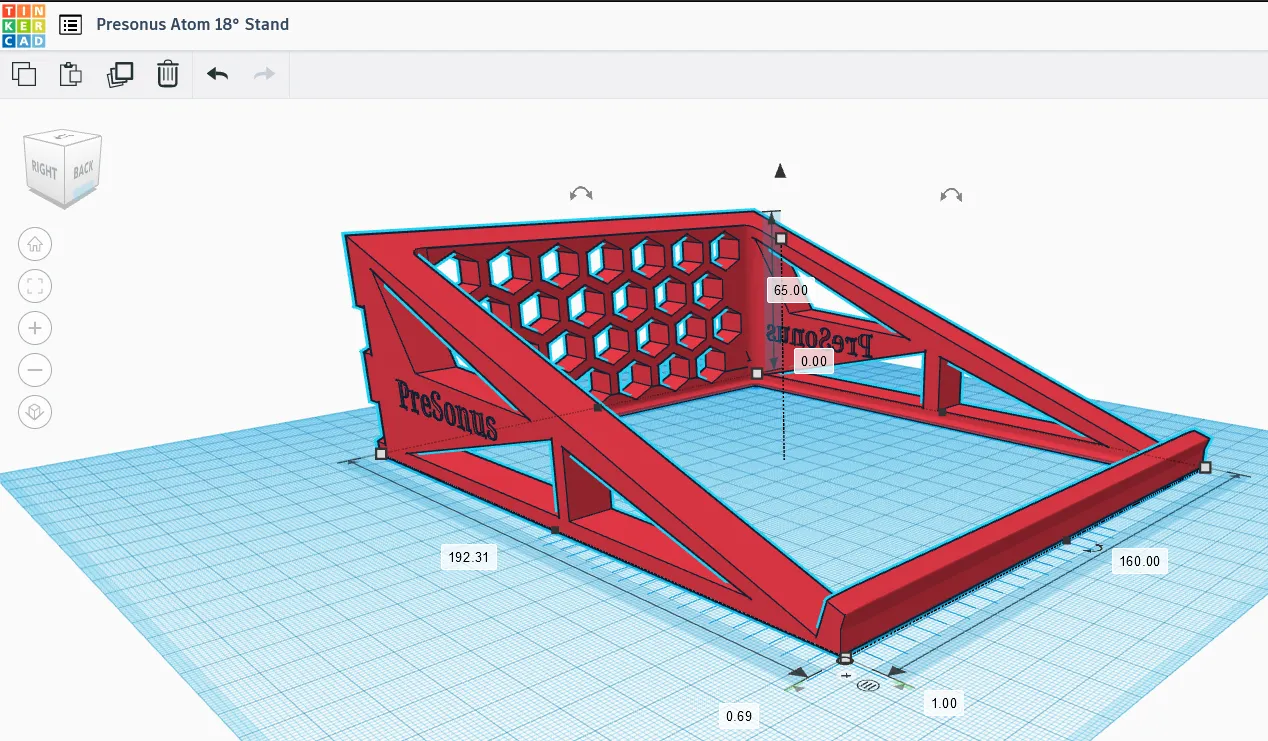
Task: Open the designs list menu icon
Action: tap(70, 25)
